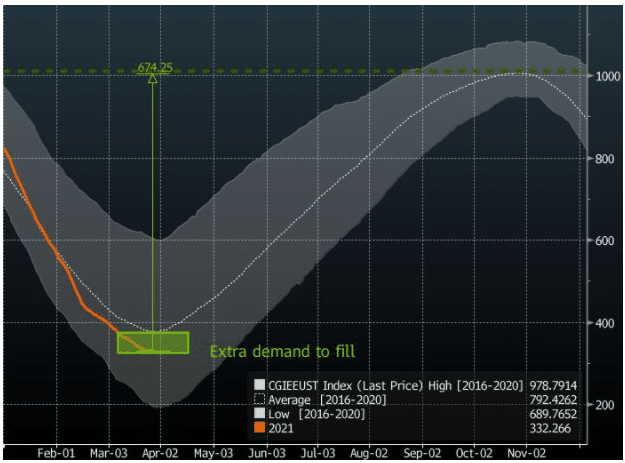This screenshot has width=625, height=463.
Task: Click the 978.7914 high value in legend
Action: 555,385
